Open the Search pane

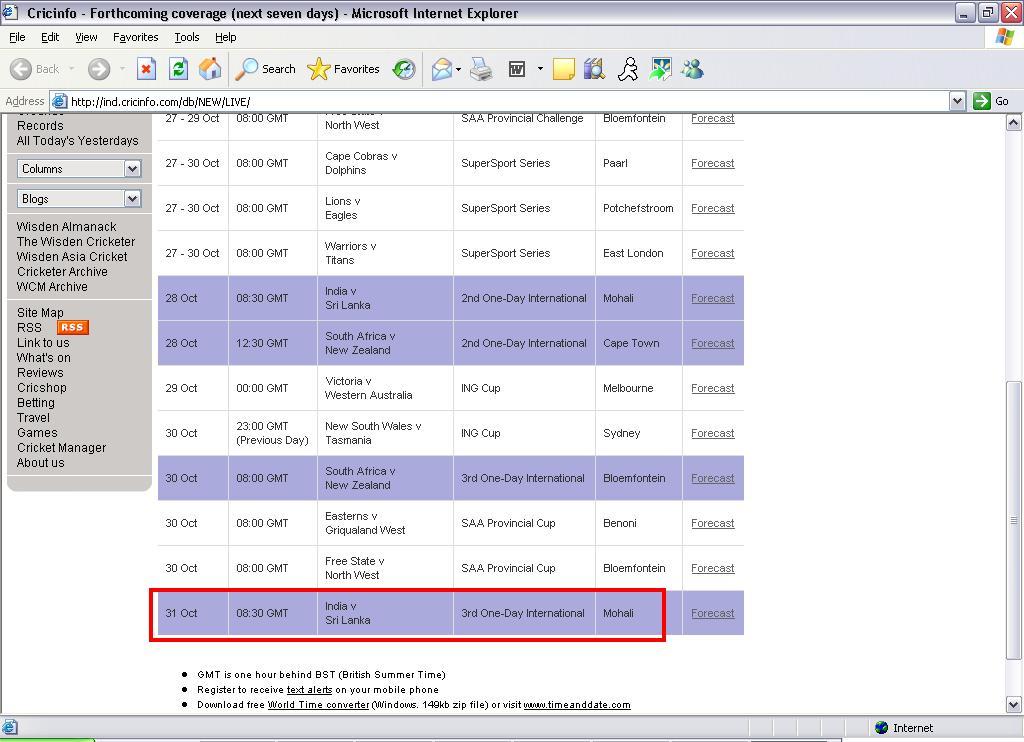(x=265, y=69)
